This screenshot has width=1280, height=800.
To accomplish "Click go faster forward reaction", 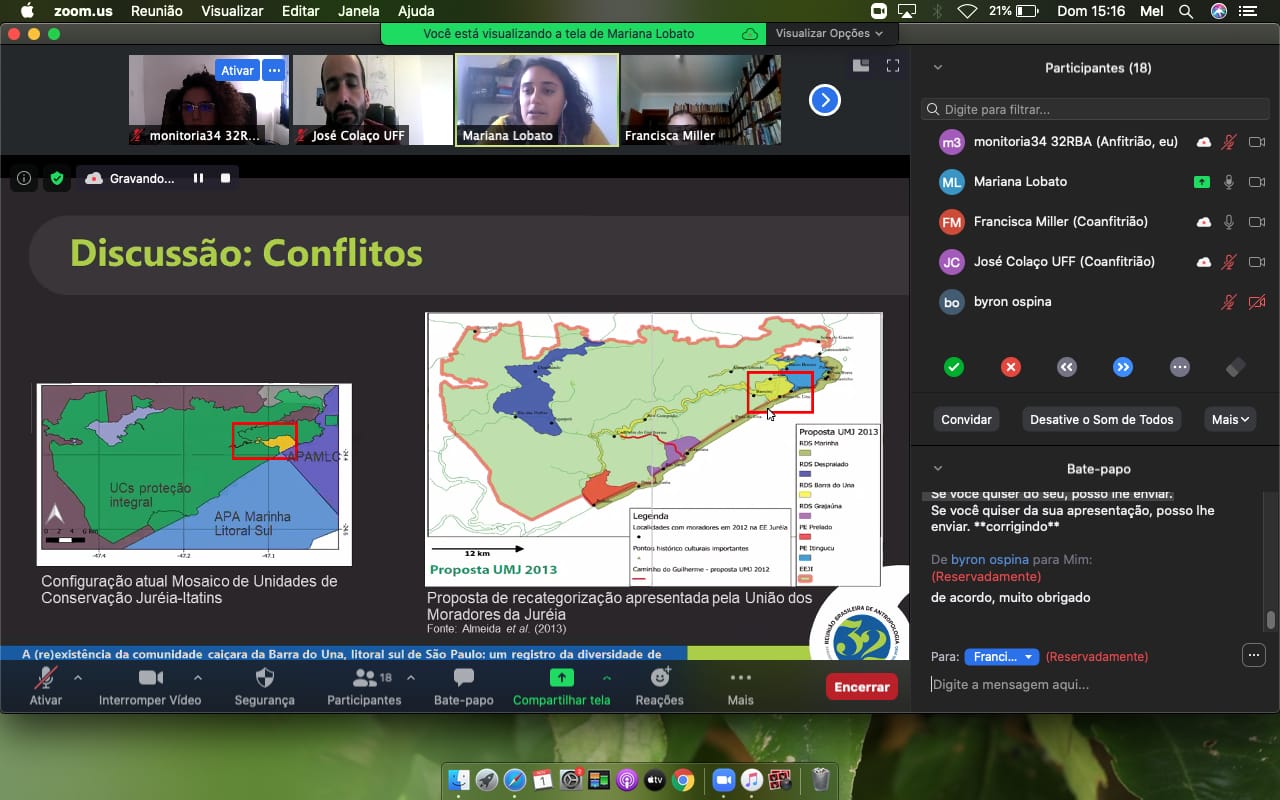I will [1123, 367].
